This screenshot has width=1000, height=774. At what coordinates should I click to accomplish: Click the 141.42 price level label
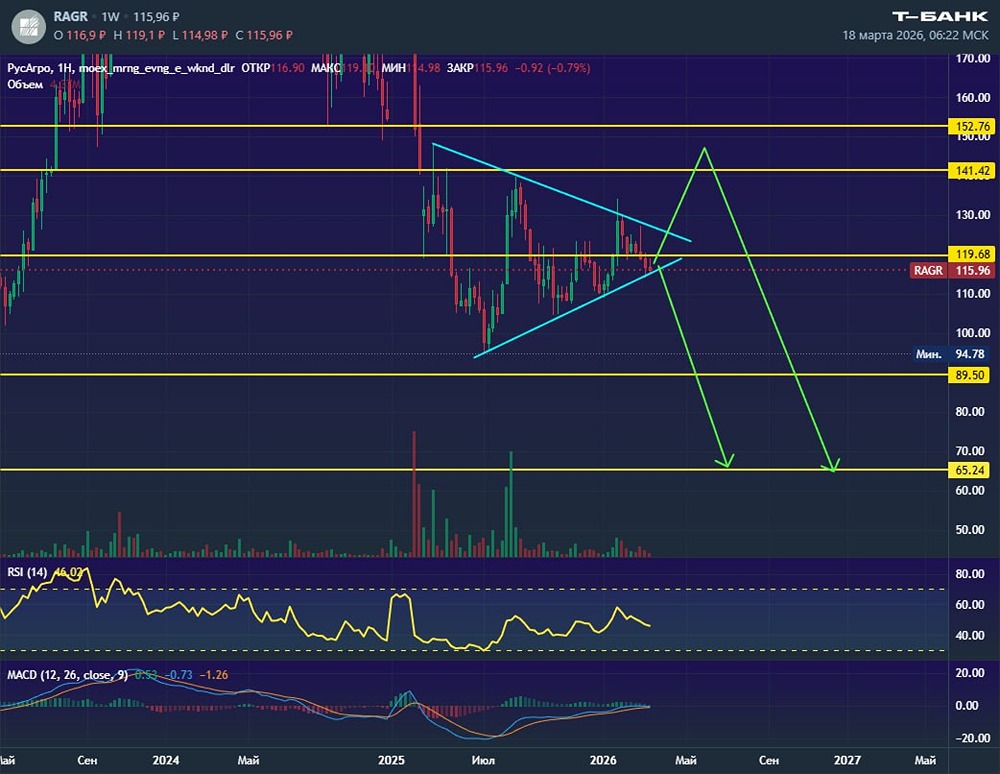[973, 170]
